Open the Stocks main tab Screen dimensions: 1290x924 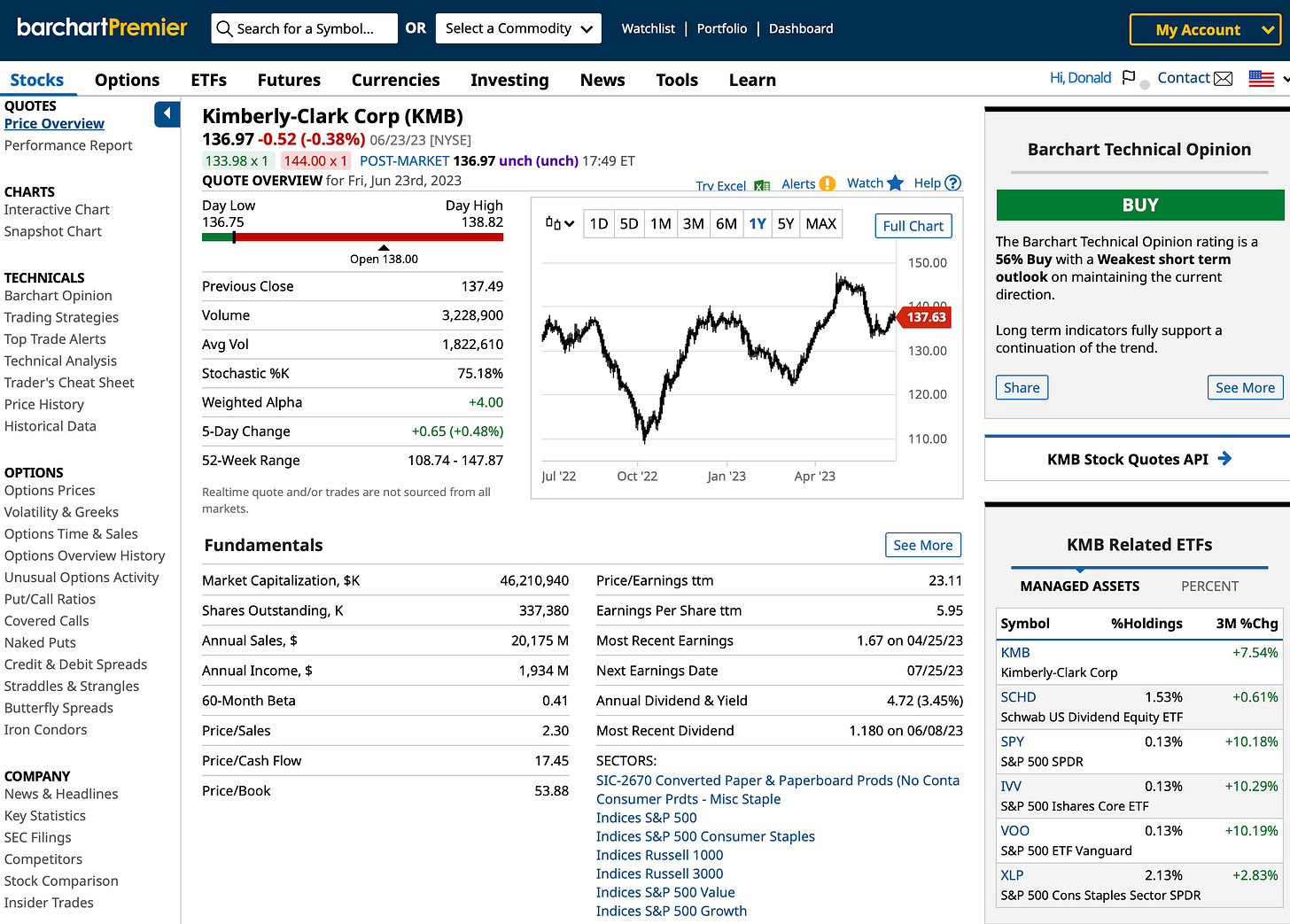coord(37,80)
